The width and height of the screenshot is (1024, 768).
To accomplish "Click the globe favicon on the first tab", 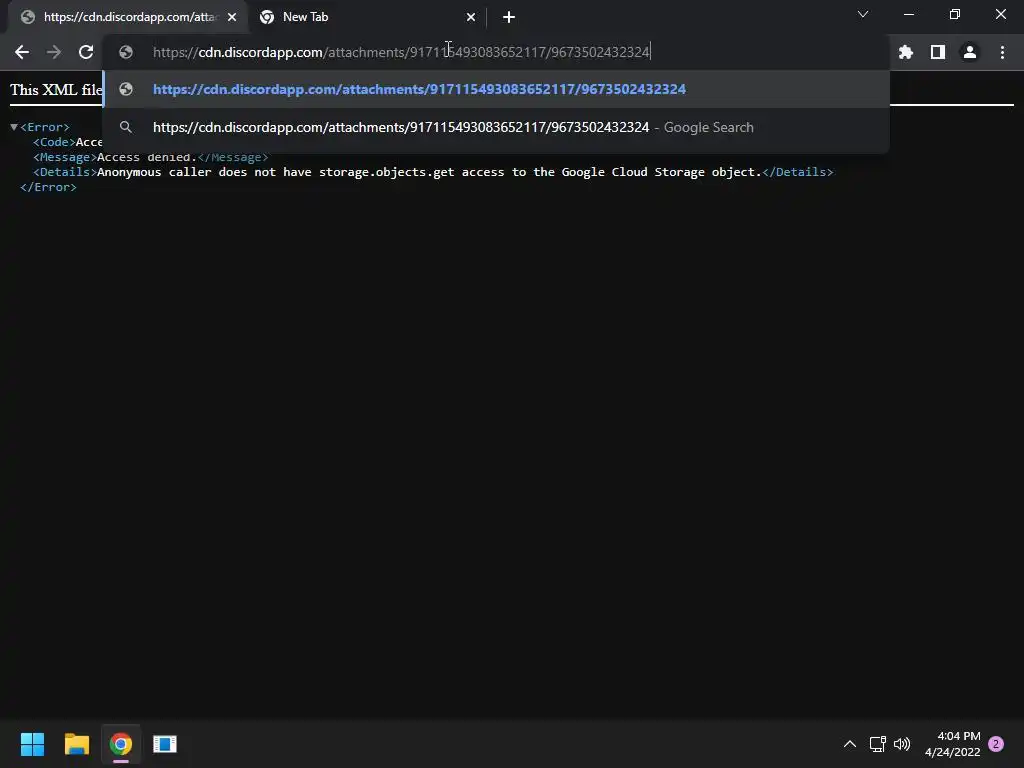I will (27, 17).
